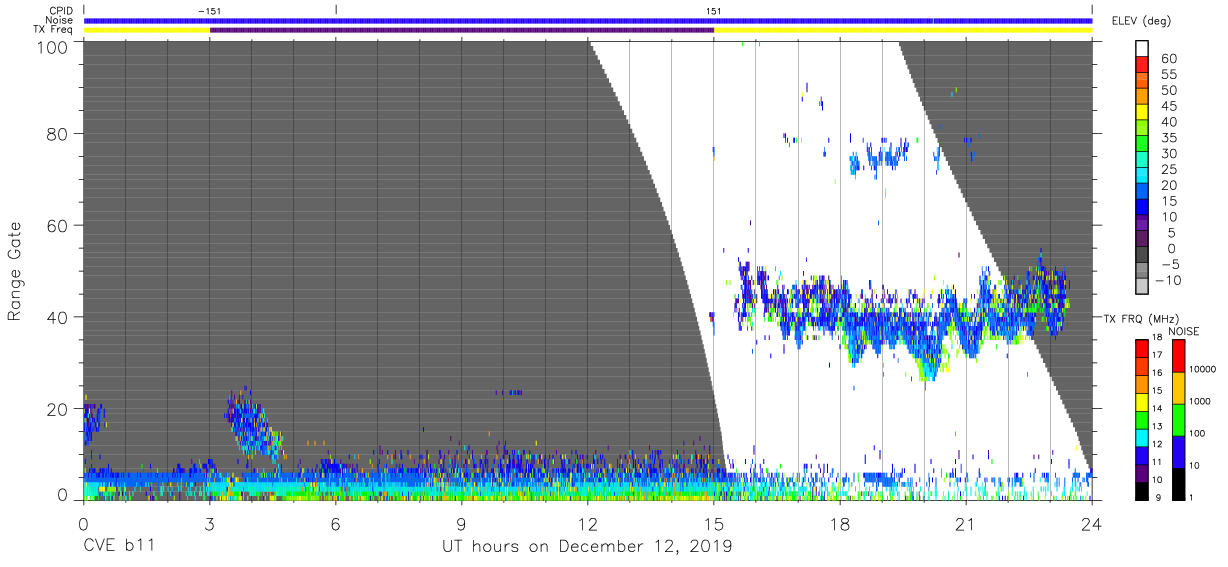Click the 60 label on the ELEV colorbar
Viewport: 1228px width, 567px height.
click(x=1169, y=58)
